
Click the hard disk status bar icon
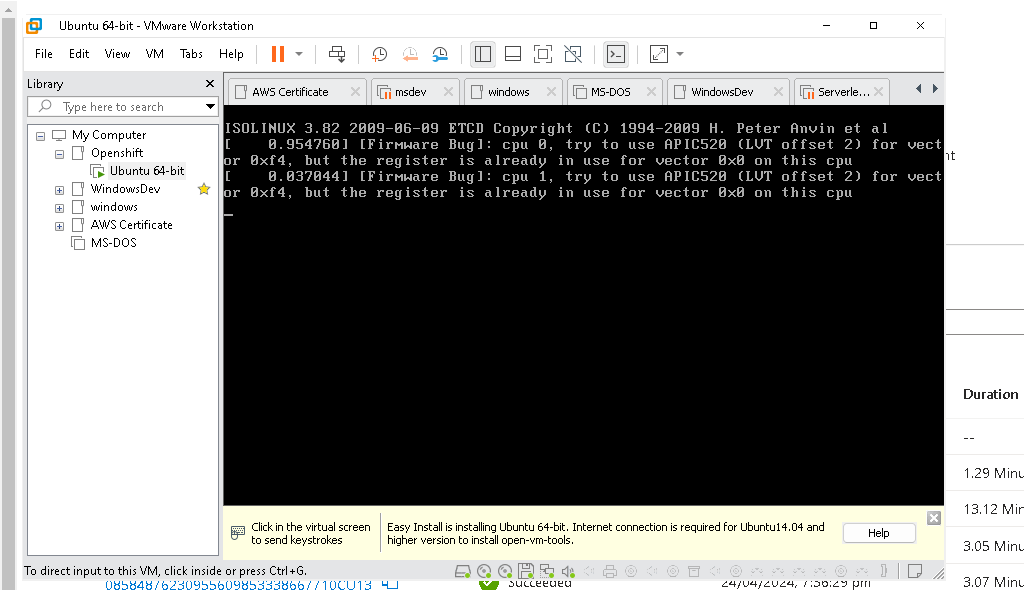tap(463, 572)
